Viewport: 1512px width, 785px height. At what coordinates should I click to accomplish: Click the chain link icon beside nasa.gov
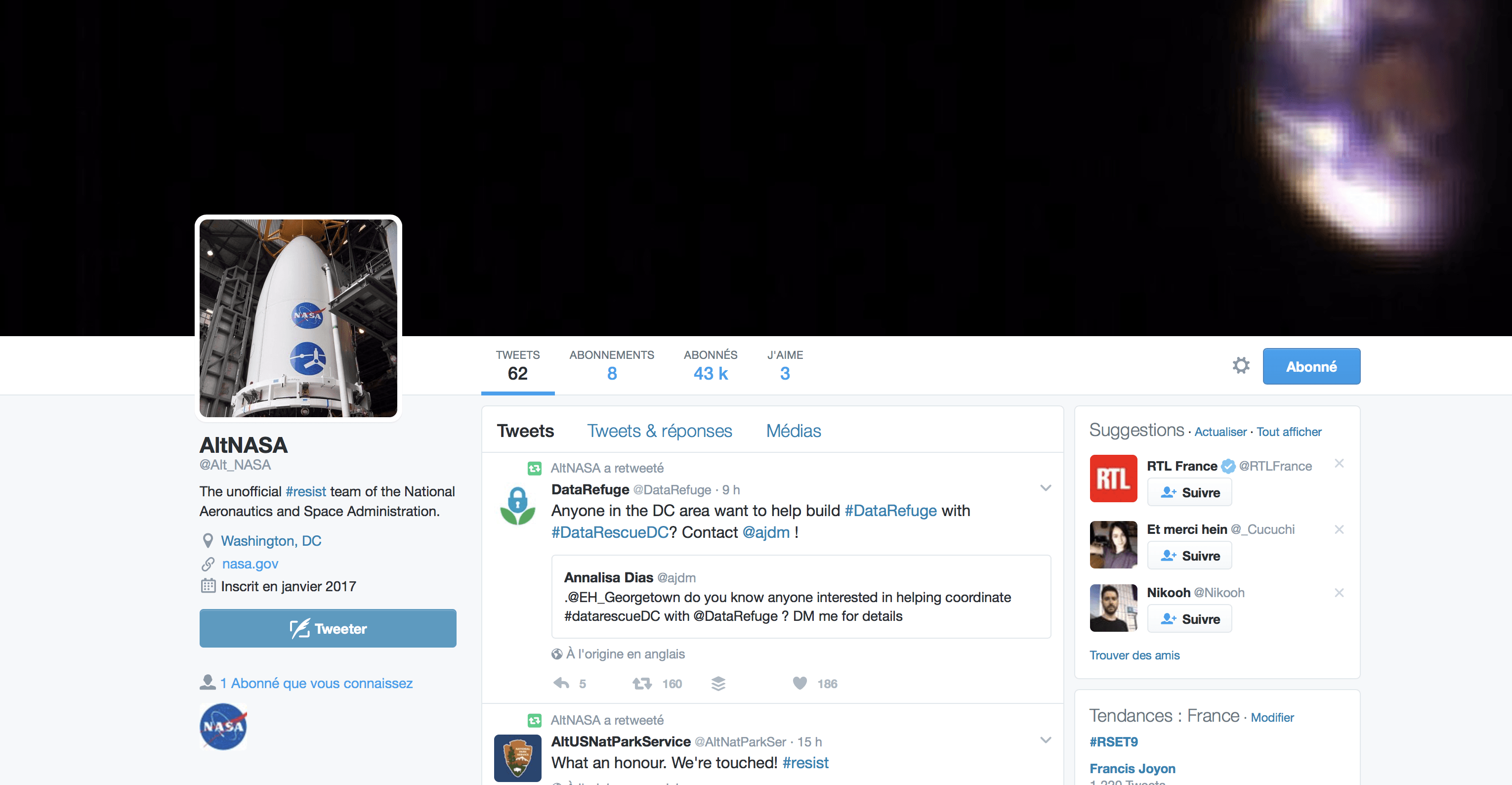[208, 564]
